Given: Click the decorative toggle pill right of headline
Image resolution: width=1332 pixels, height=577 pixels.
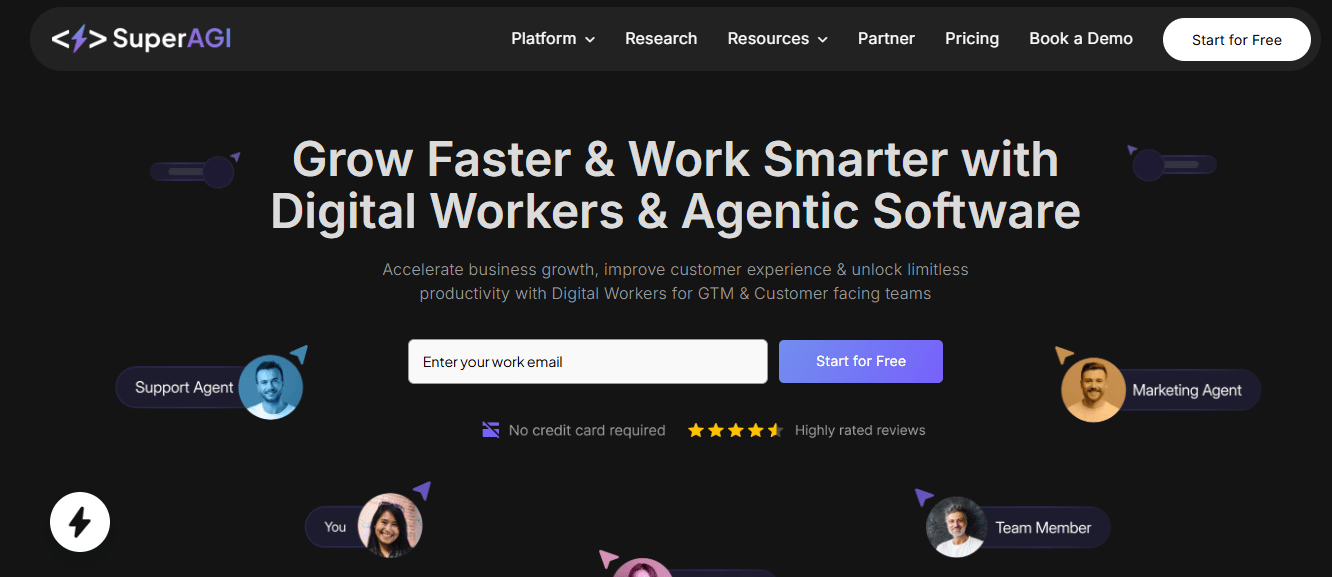Looking at the screenshot, I should point(1174,165).
